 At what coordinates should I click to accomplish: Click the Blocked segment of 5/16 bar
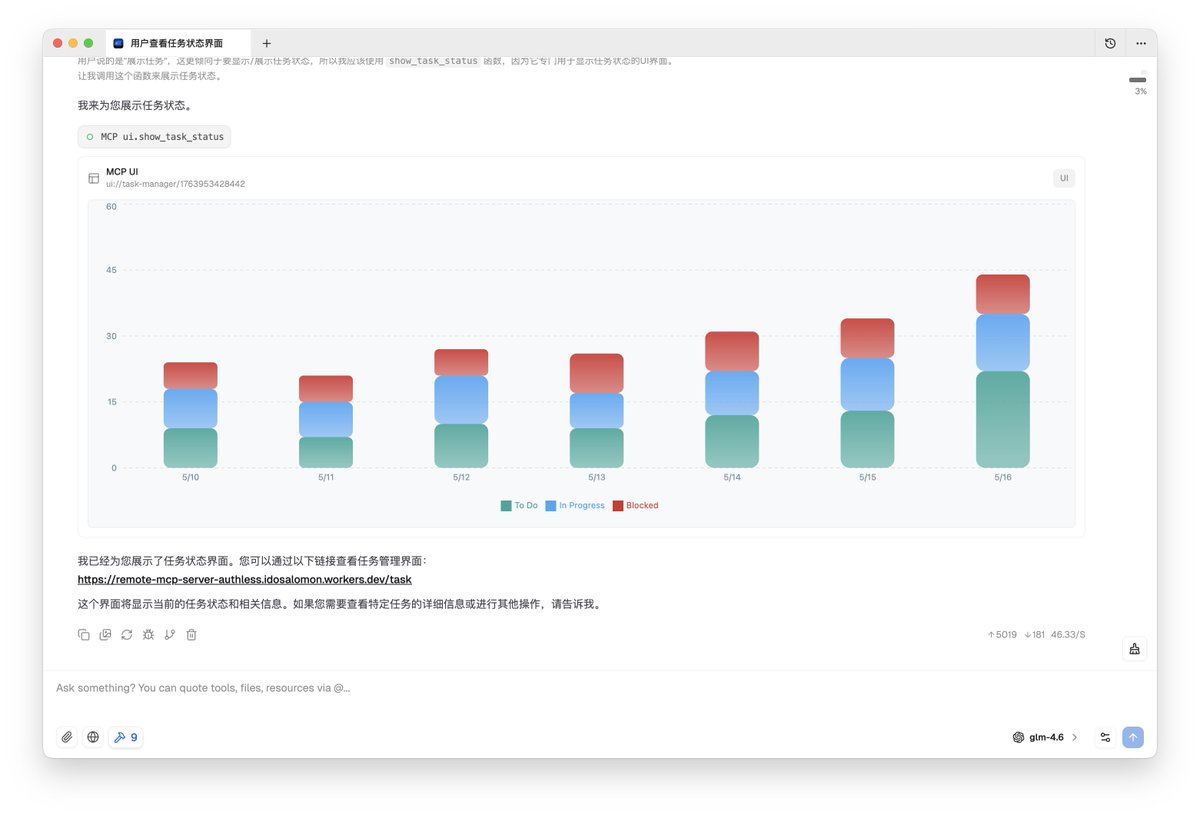pos(1002,294)
